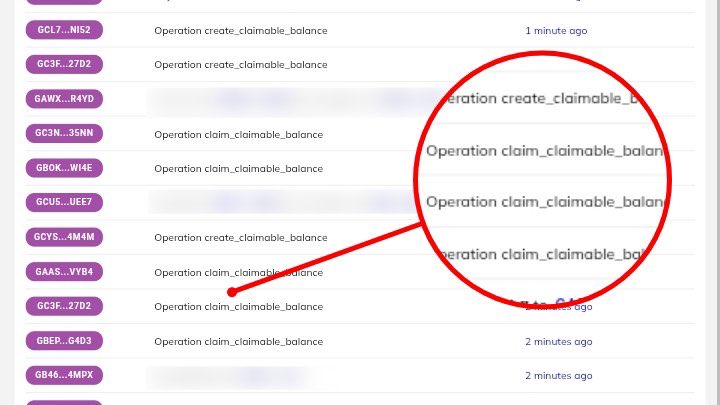Click '2 minutes ago' in GBEP...G4D3 row
Viewport: 720px width, 405px height.
559,342
